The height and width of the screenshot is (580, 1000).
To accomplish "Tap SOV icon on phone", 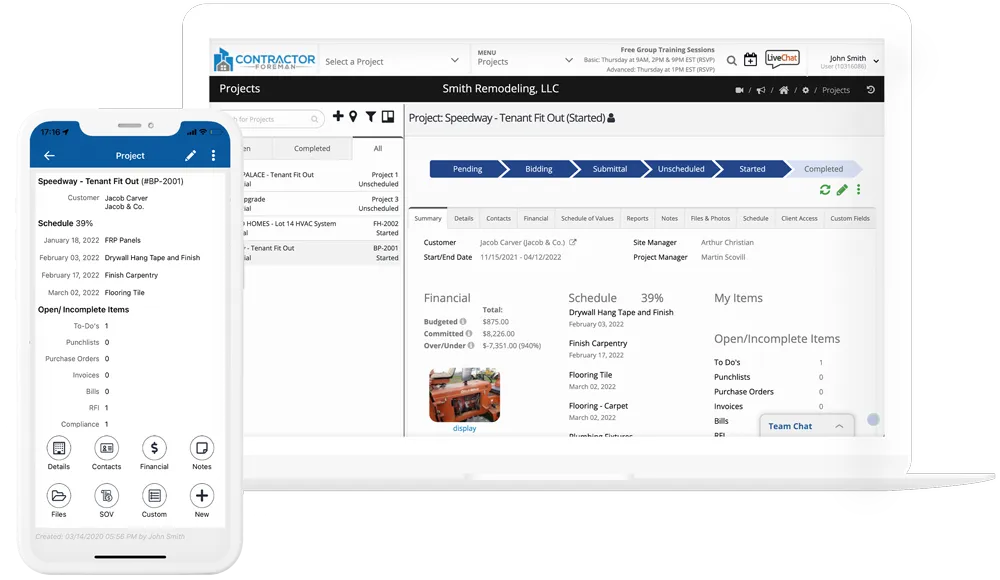I will pos(107,496).
